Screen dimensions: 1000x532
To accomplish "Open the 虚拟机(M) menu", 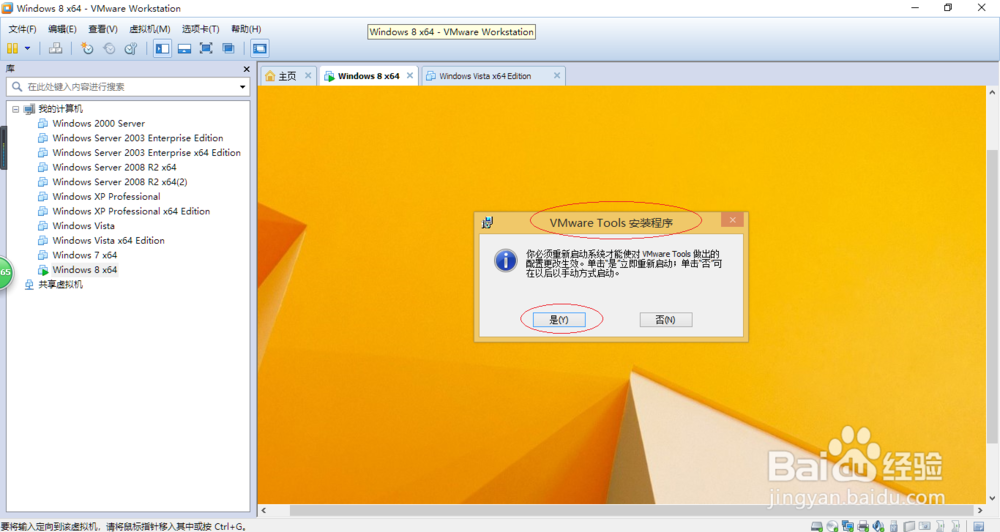I will pyautogui.click(x=150, y=29).
